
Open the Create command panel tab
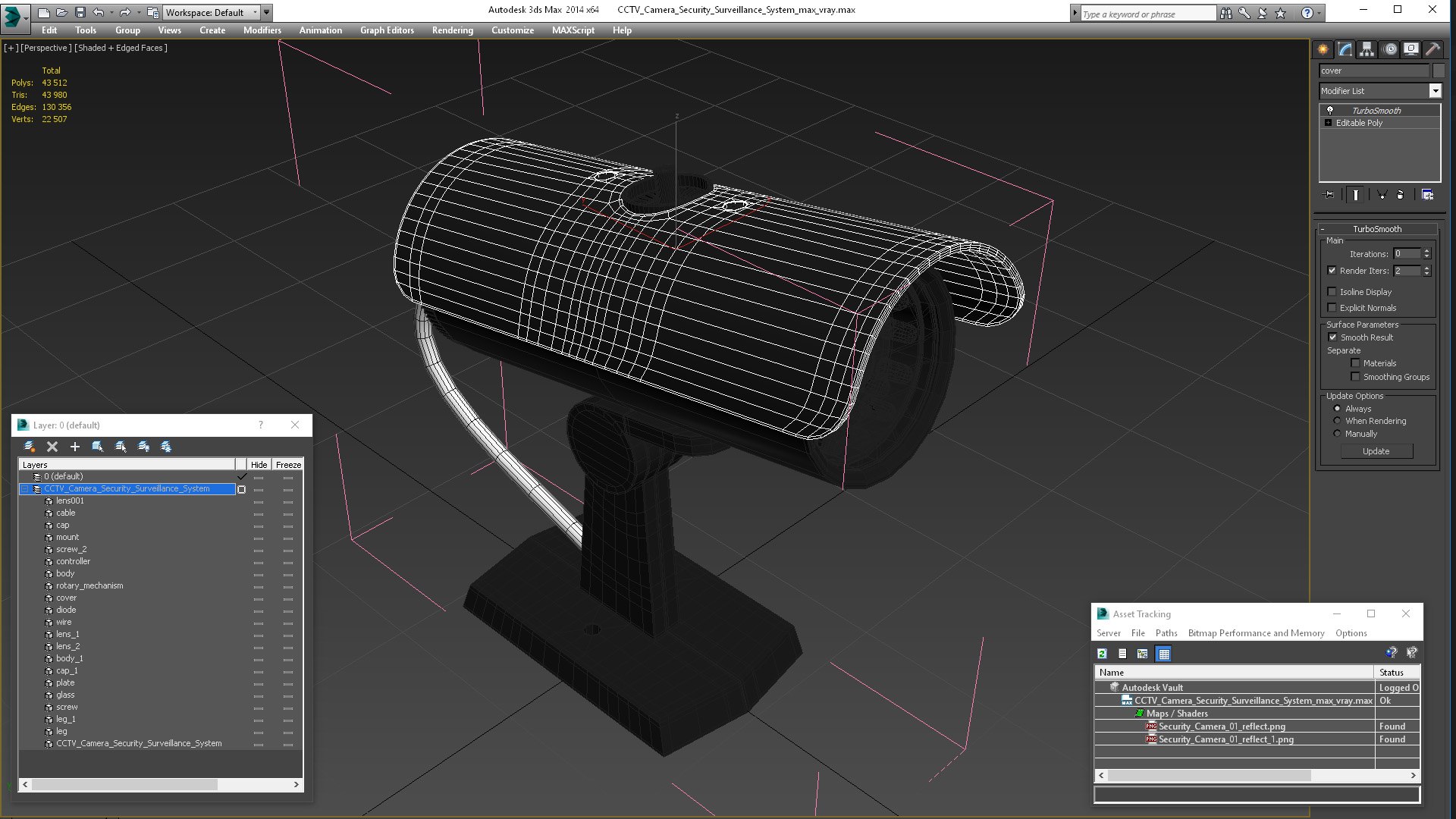1323,49
